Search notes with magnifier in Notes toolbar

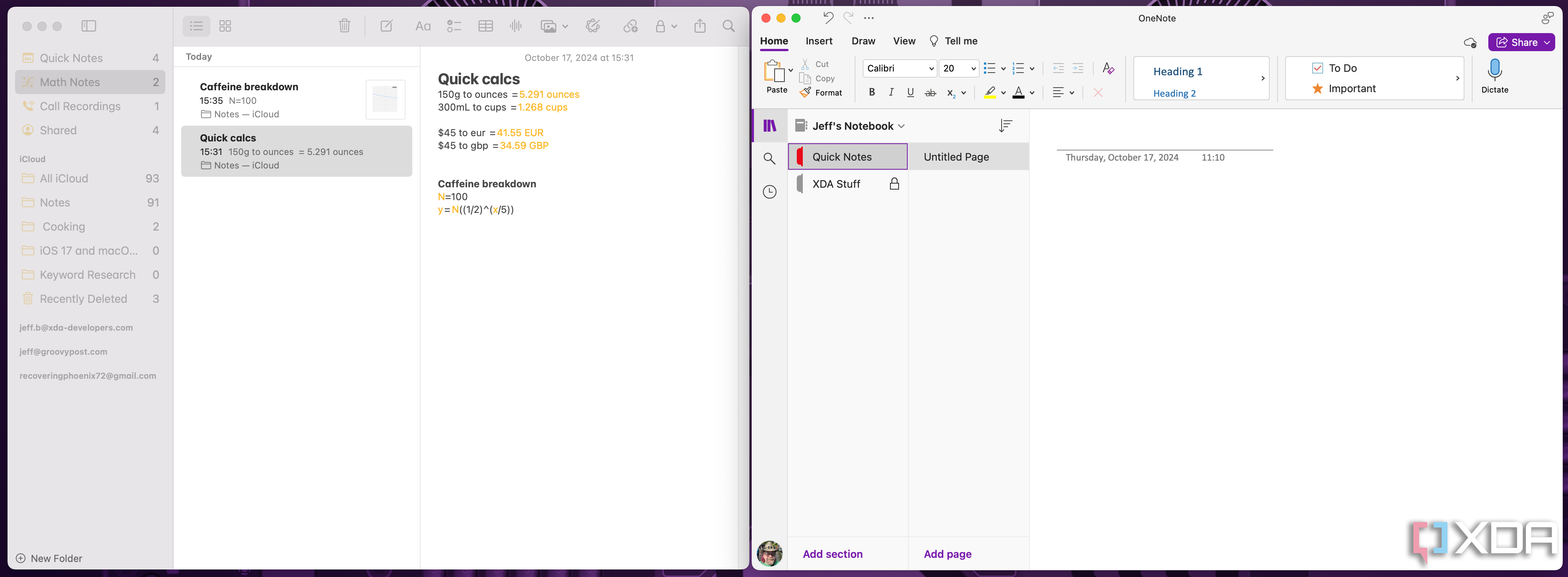click(729, 26)
